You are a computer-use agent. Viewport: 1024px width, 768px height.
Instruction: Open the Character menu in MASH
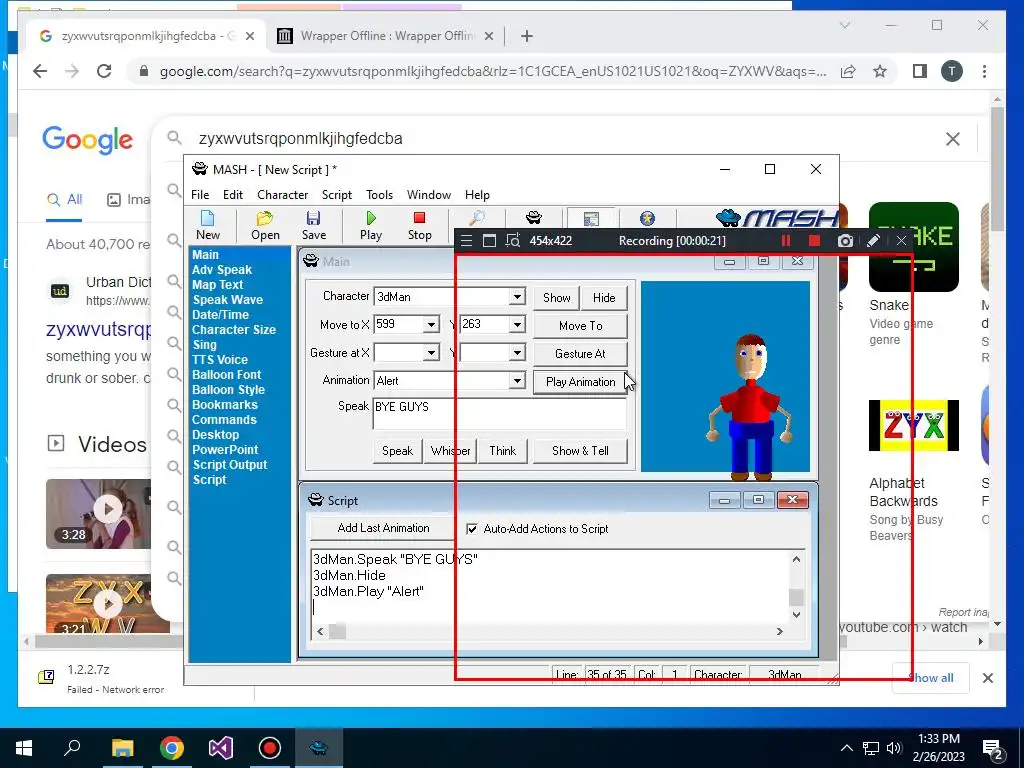click(282, 195)
